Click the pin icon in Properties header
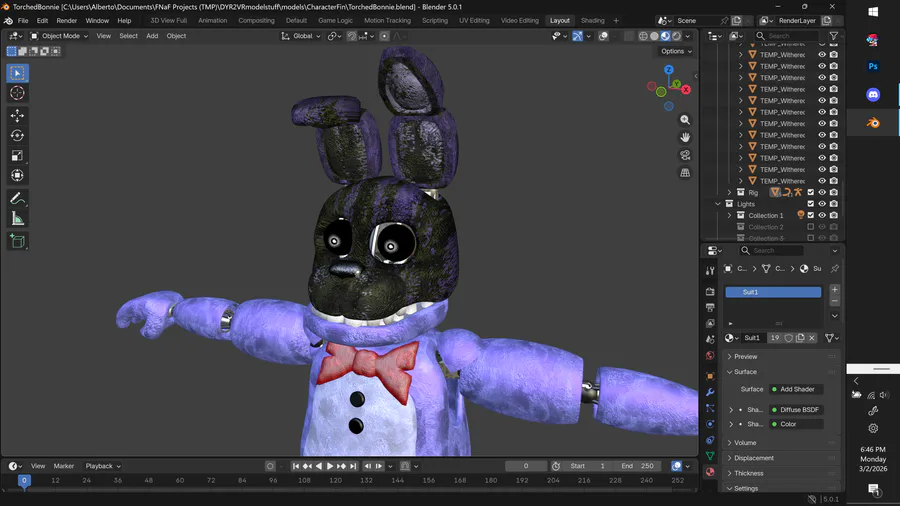This screenshot has height=506, width=900. pos(835,268)
